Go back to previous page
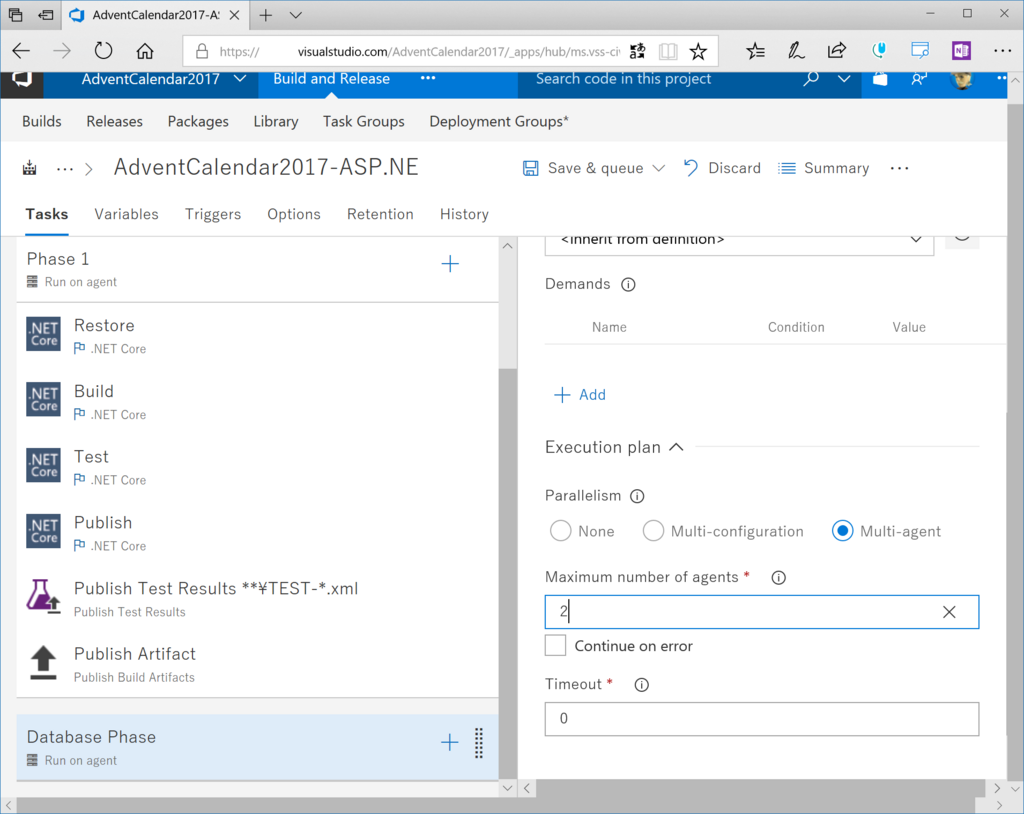The image size is (1024, 814). [x=21, y=51]
